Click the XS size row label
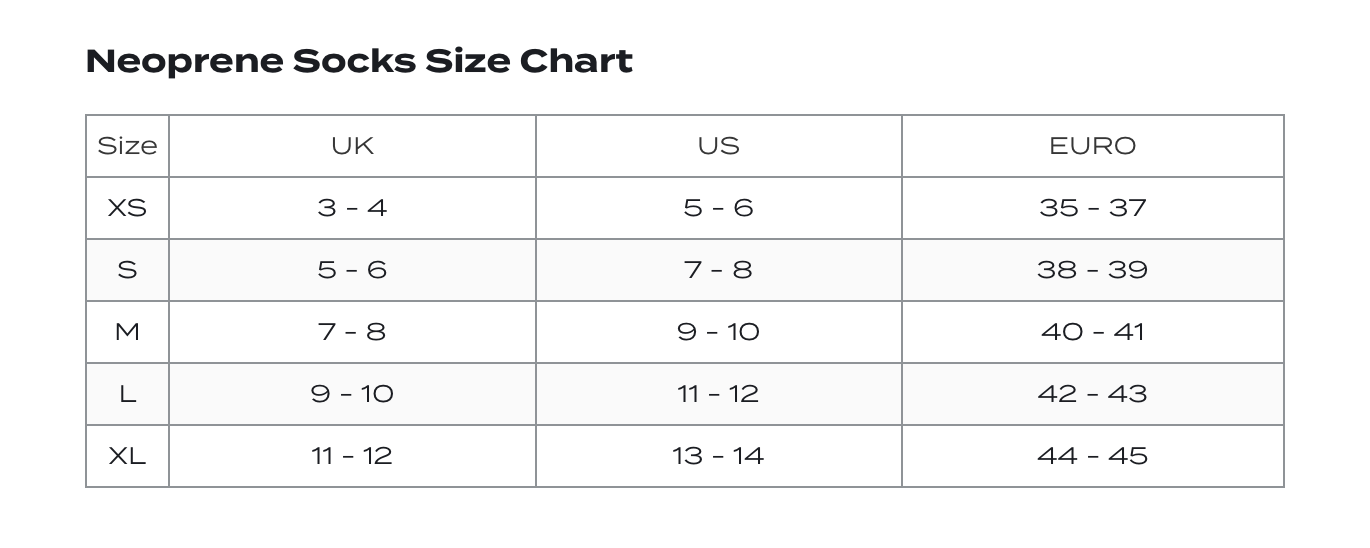This screenshot has width=1370, height=548. pyautogui.click(x=127, y=208)
